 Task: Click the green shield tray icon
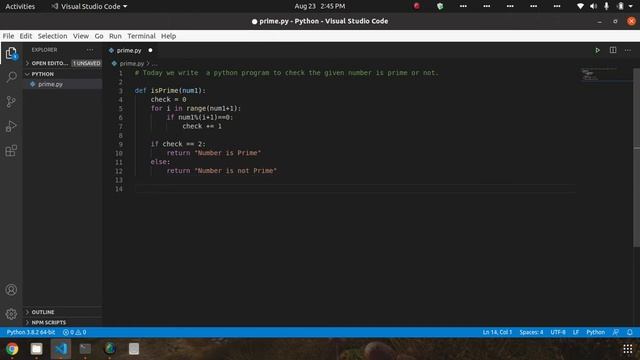point(440,6)
